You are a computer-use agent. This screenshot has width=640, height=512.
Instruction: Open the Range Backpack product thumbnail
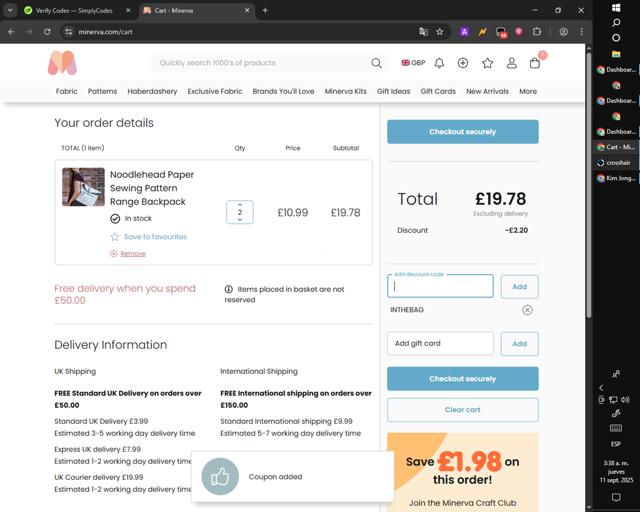pos(83,187)
